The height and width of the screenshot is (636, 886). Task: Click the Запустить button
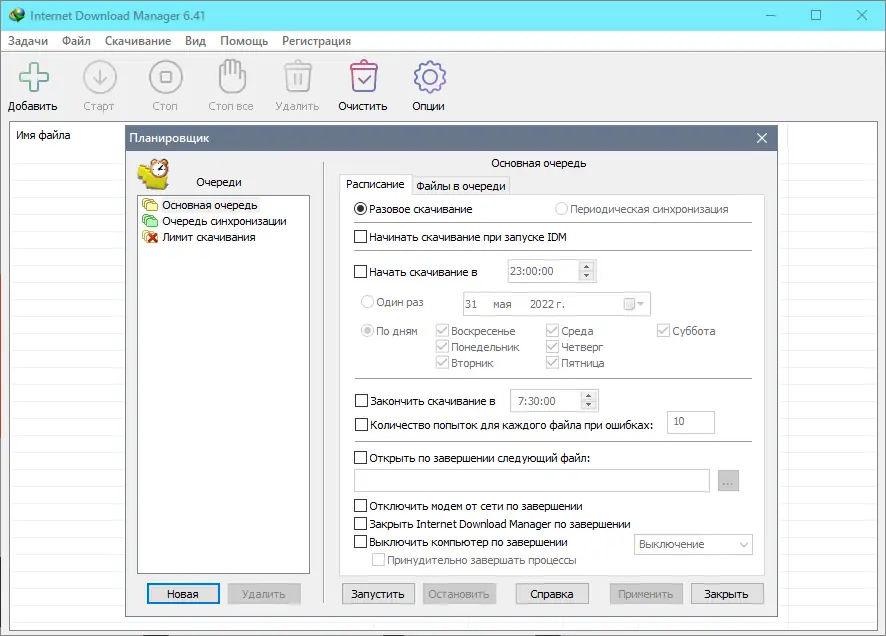tap(378, 594)
